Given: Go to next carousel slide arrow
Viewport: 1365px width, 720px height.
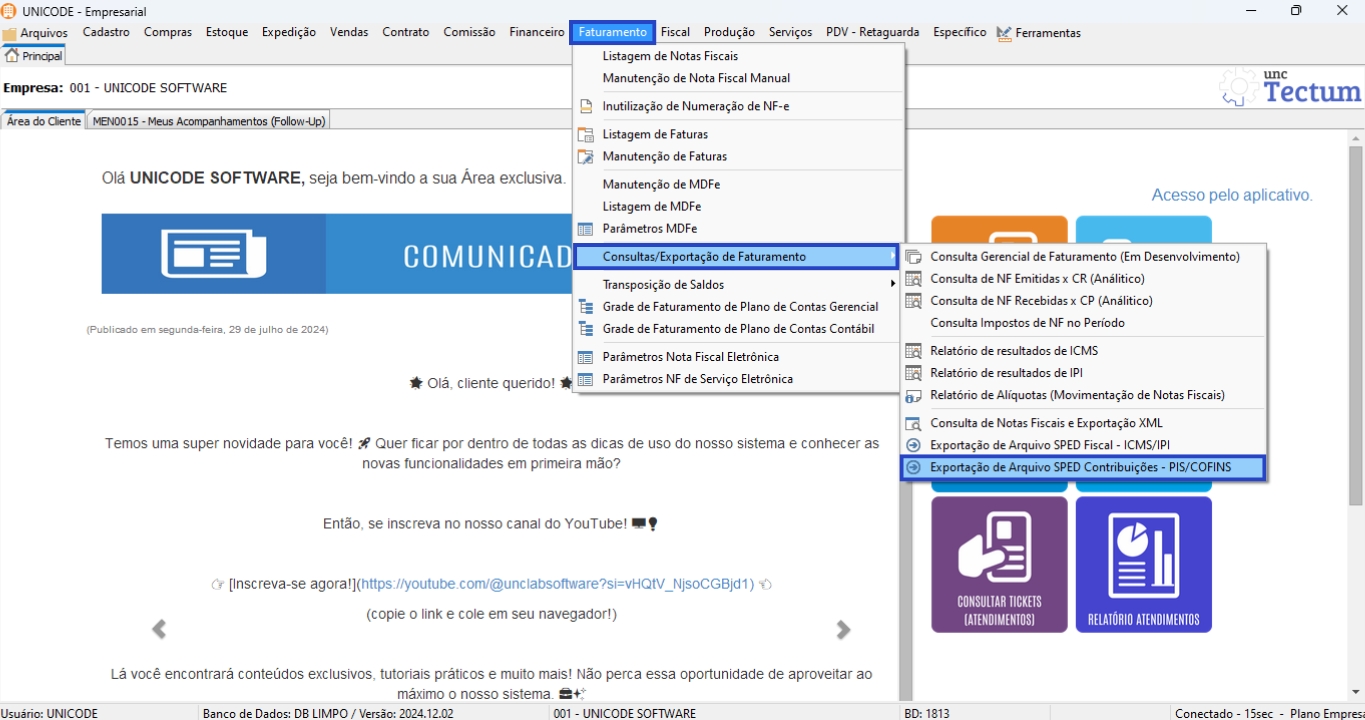Looking at the screenshot, I should pyautogui.click(x=843, y=629).
